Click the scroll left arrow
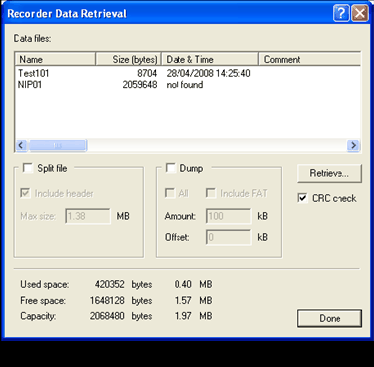This screenshot has width=374, height=367. click(x=21, y=145)
